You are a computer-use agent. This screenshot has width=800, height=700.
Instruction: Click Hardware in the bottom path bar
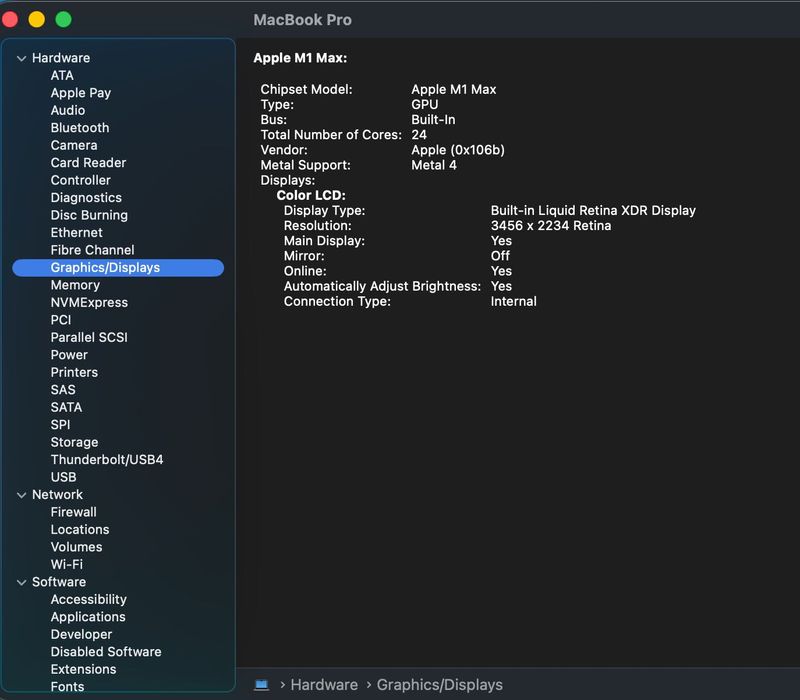[x=324, y=685]
